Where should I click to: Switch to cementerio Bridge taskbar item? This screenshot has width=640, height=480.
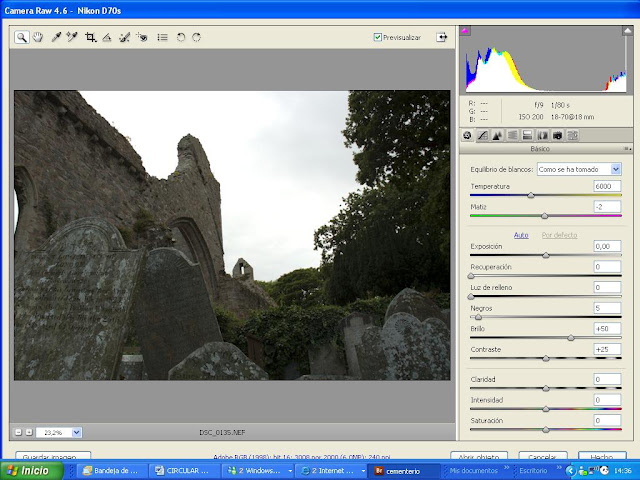(403, 471)
